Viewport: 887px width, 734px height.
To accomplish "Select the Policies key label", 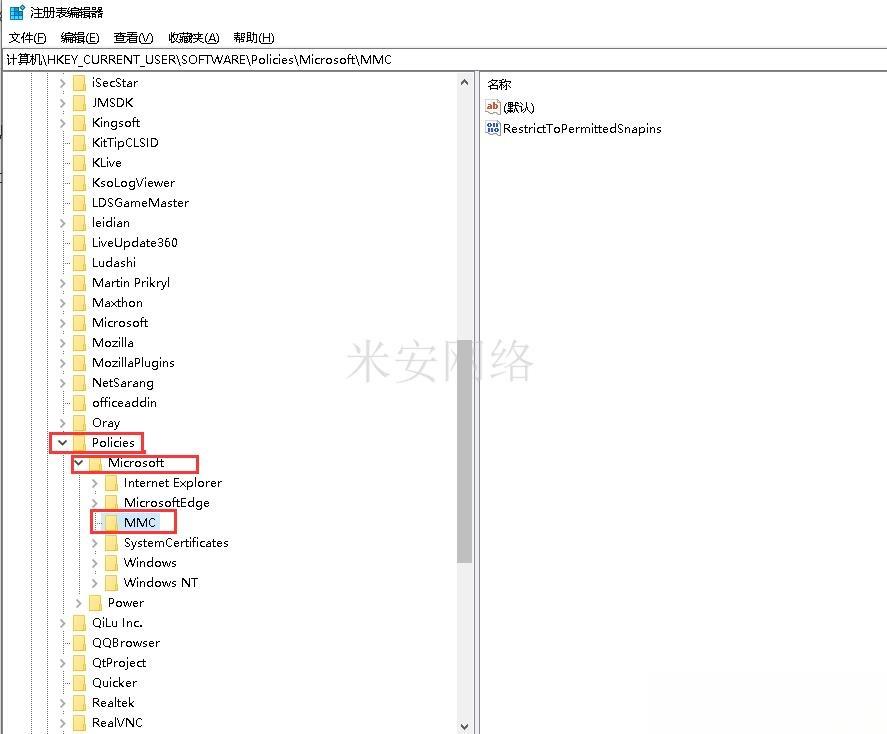I will click(x=113, y=443).
